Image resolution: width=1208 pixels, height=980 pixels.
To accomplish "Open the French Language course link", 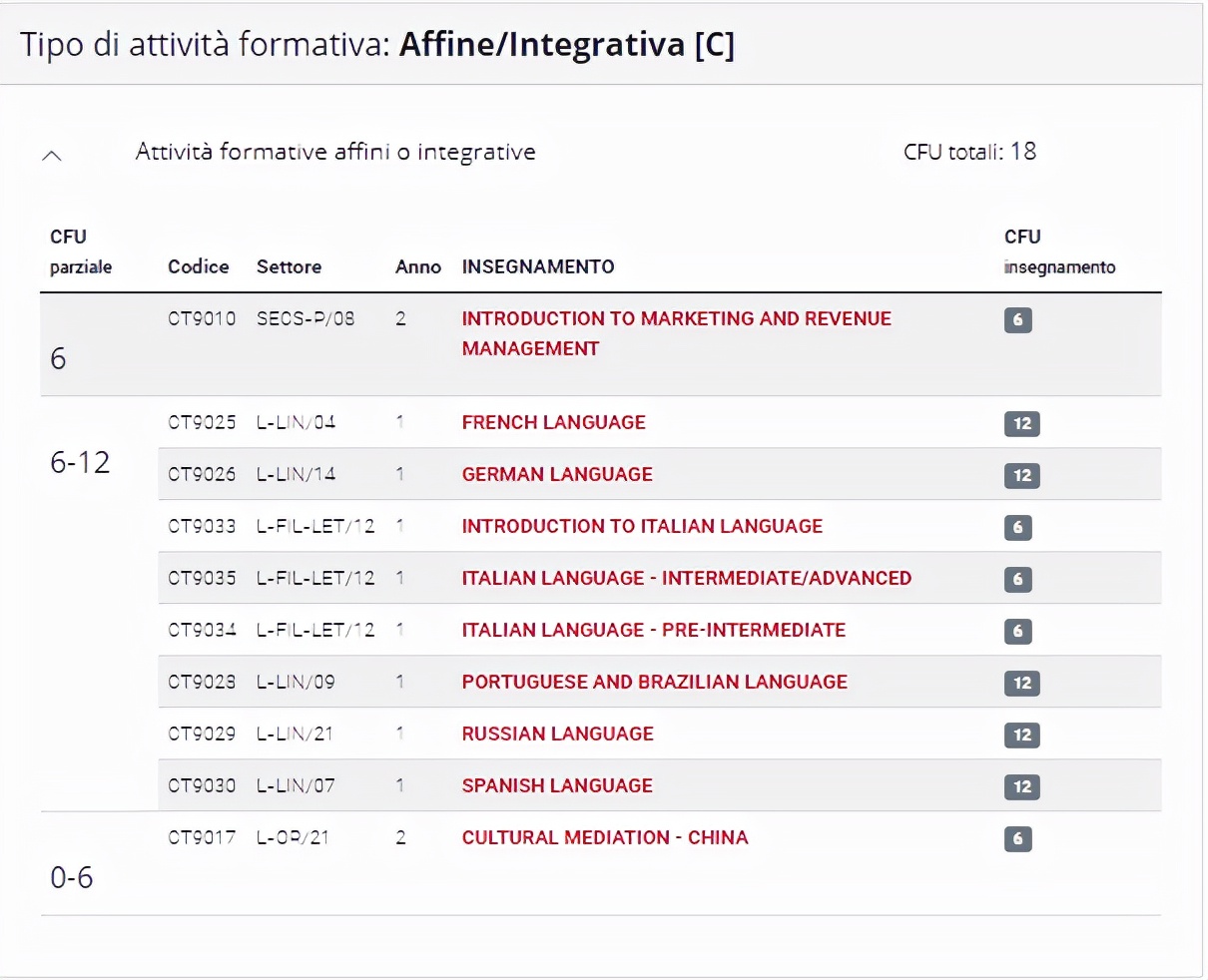I will point(553,423).
